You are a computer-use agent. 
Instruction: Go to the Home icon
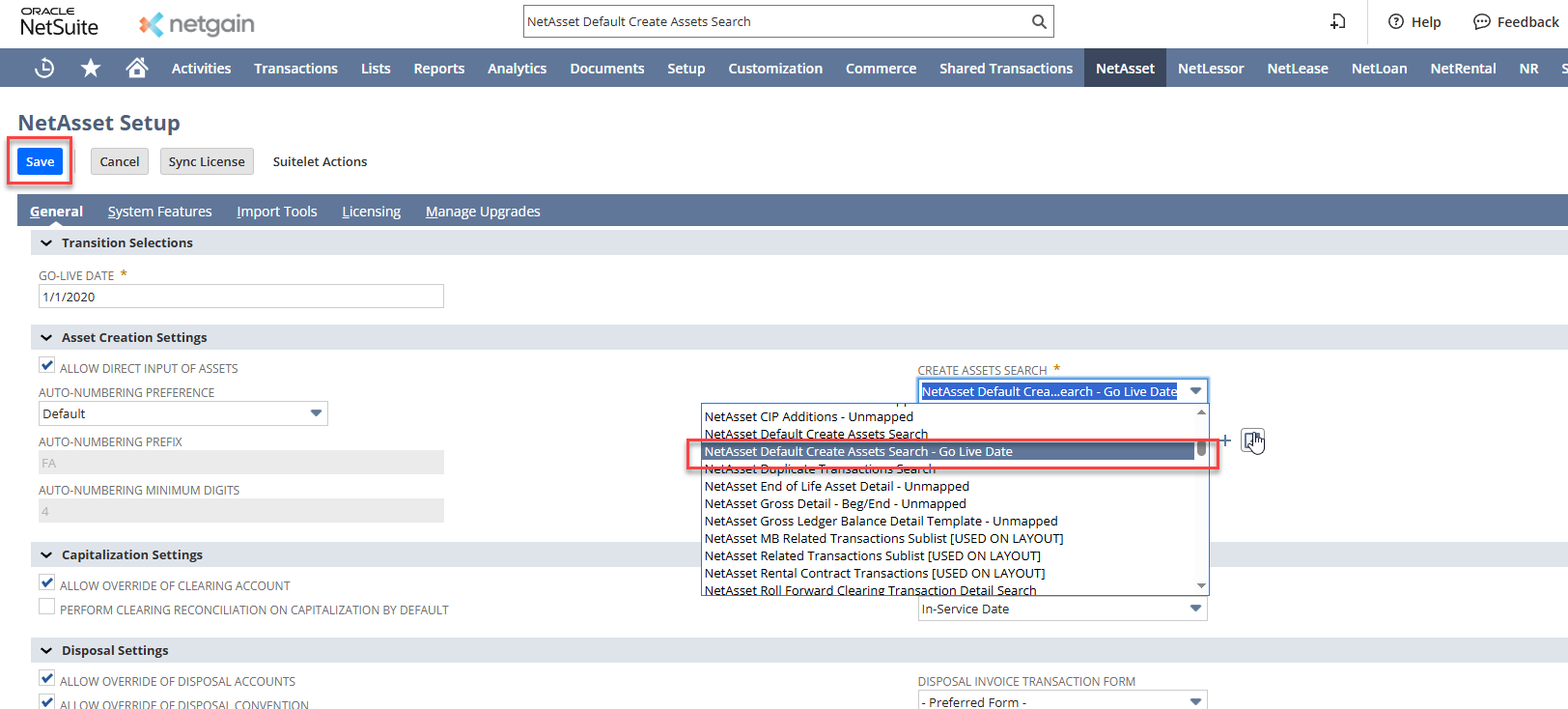coord(137,68)
